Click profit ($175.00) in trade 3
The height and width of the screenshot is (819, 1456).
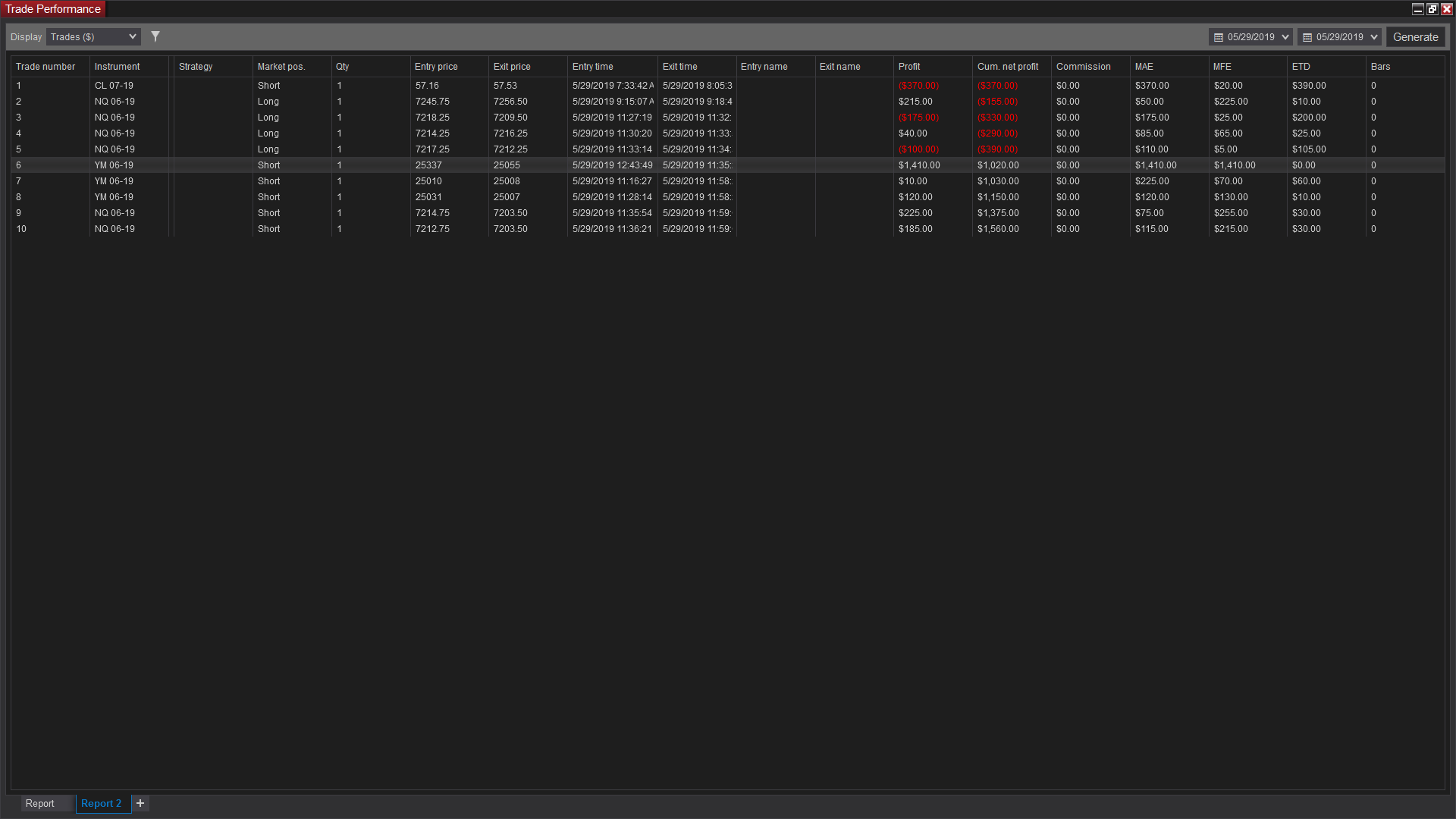pos(918,118)
